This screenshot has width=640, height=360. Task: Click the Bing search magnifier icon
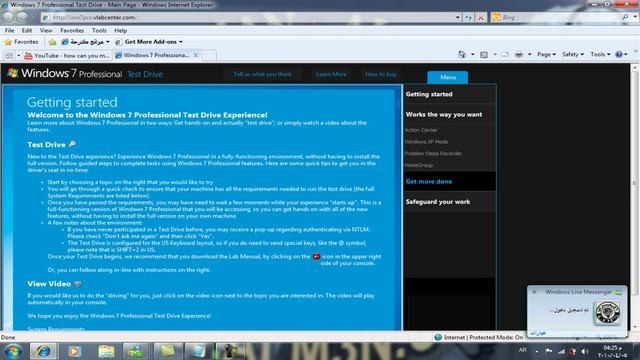[625, 17]
